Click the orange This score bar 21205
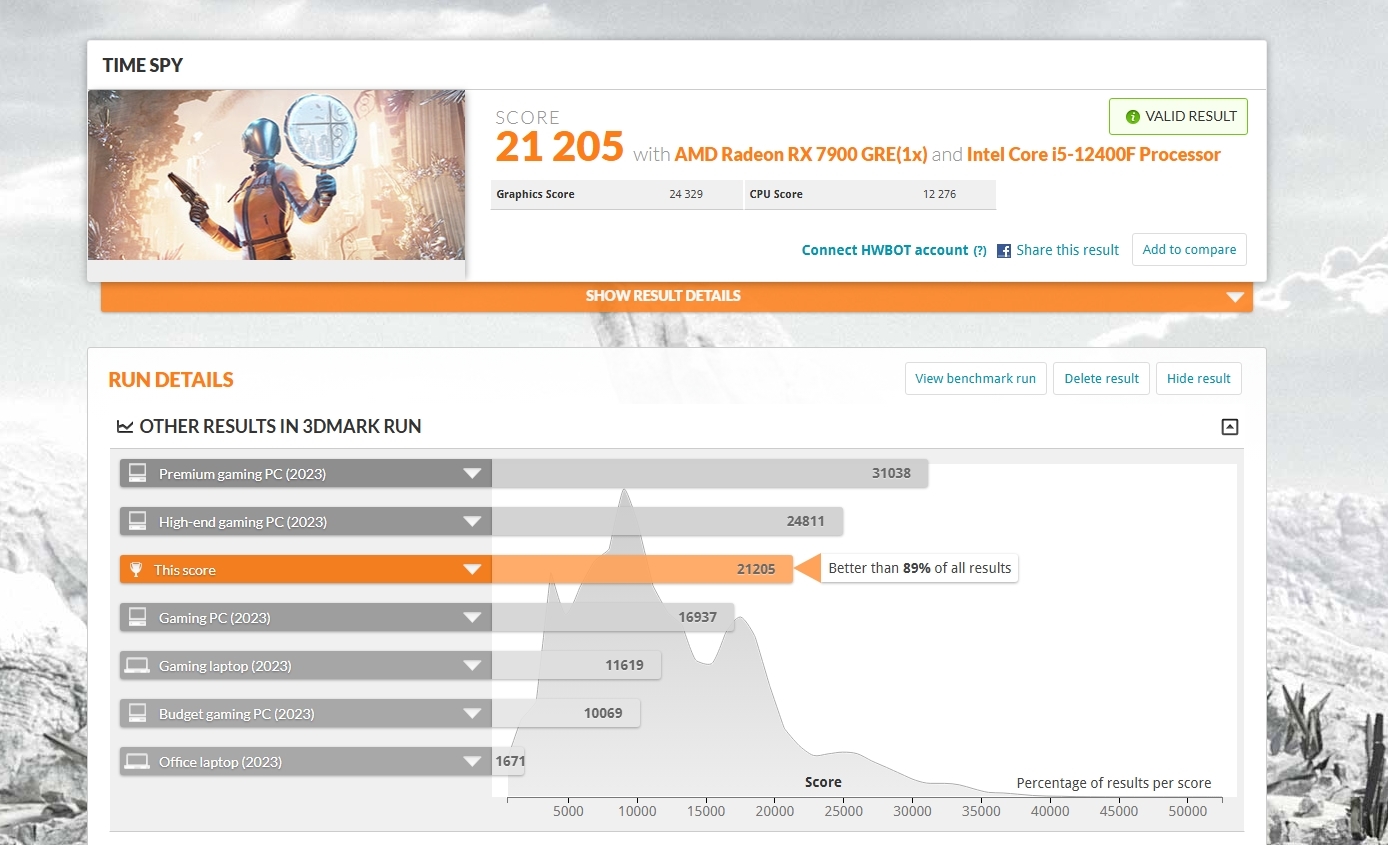The width and height of the screenshot is (1388, 845). 642,569
